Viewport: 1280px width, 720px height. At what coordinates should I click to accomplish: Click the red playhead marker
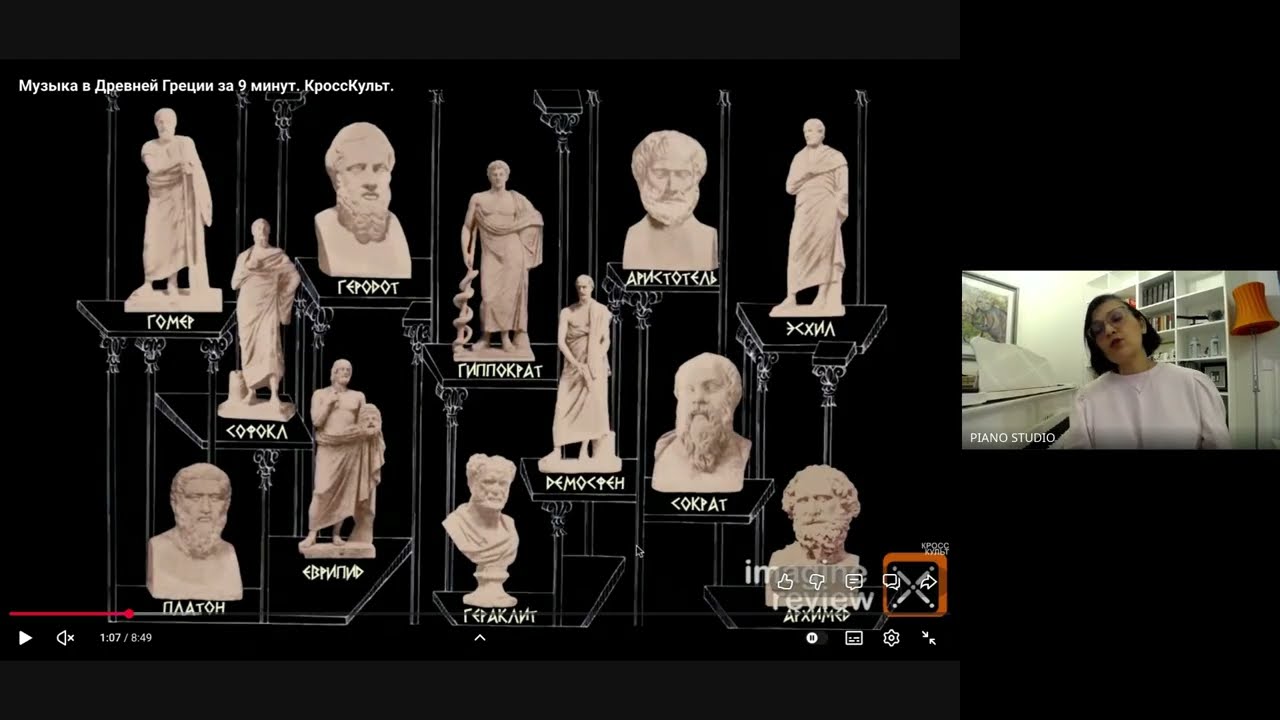click(129, 613)
